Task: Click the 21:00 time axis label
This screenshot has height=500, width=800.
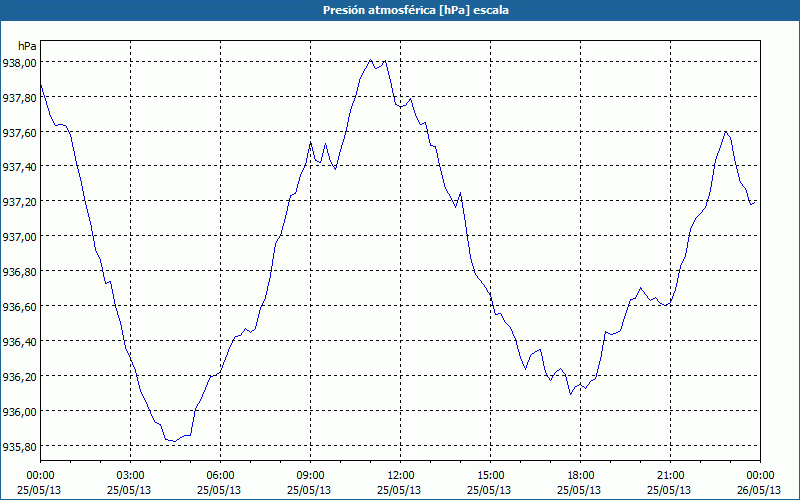Action: point(670,476)
